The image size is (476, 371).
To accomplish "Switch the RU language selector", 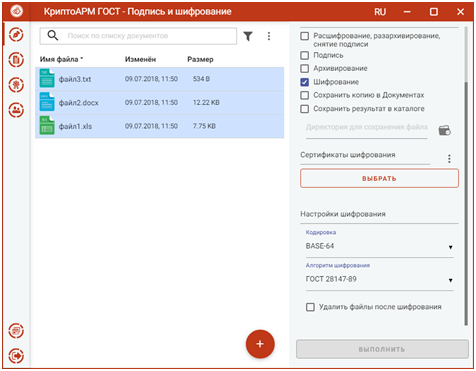I will (380, 12).
